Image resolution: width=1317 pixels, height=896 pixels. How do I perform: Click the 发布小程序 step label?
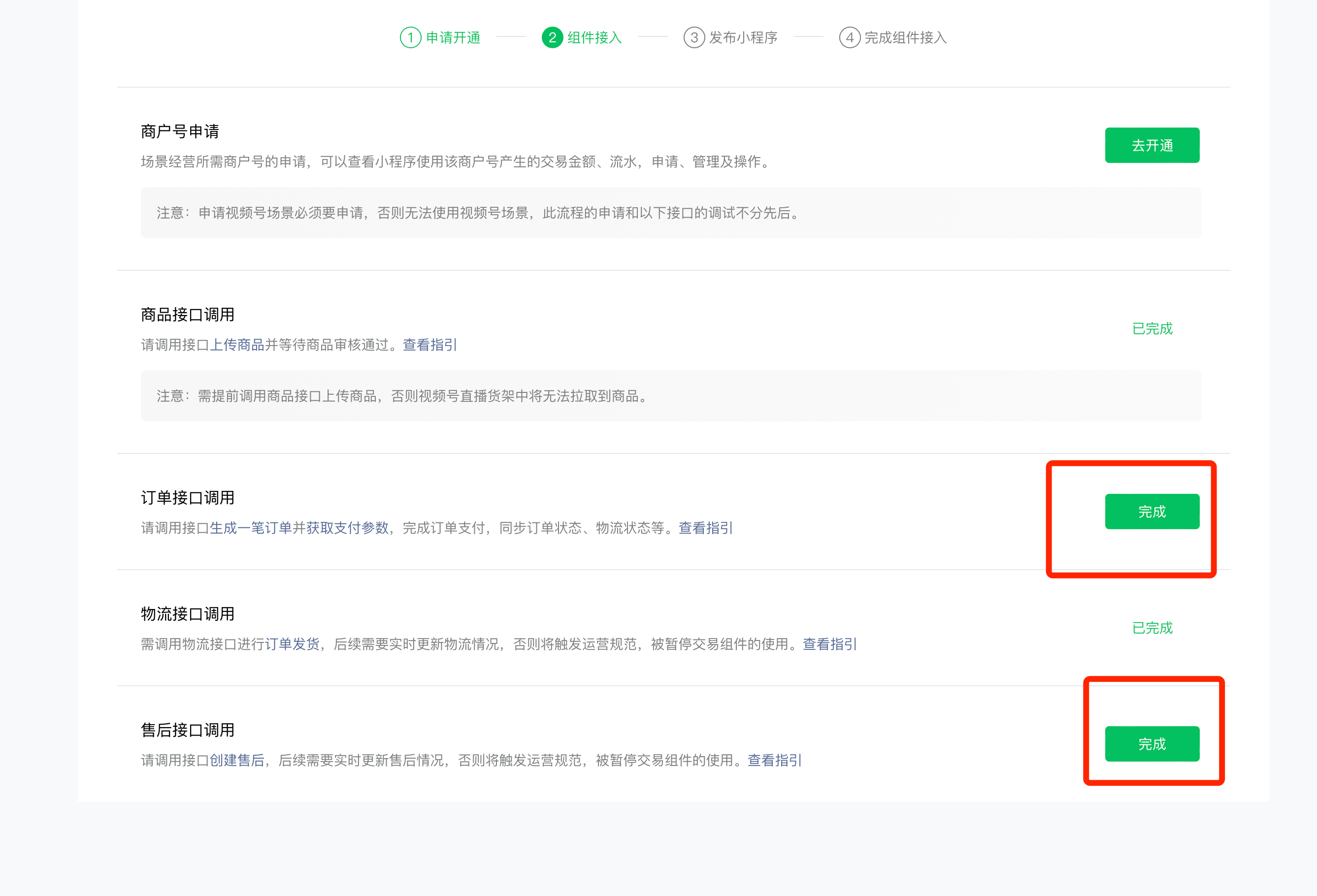744,37
